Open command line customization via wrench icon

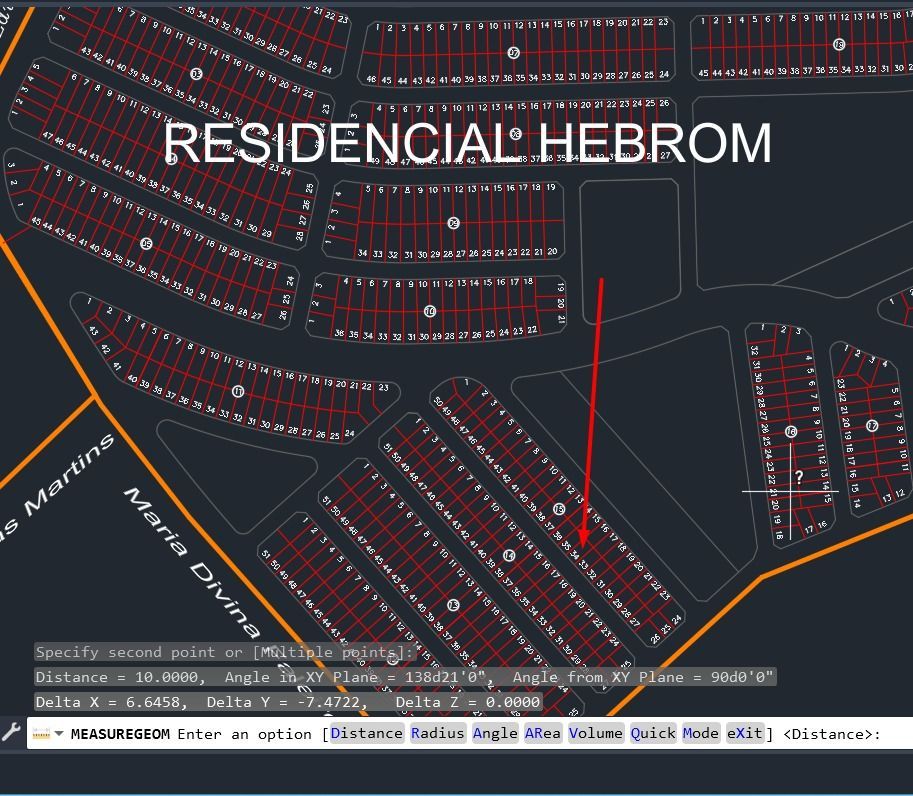click(x=11, y=731)
